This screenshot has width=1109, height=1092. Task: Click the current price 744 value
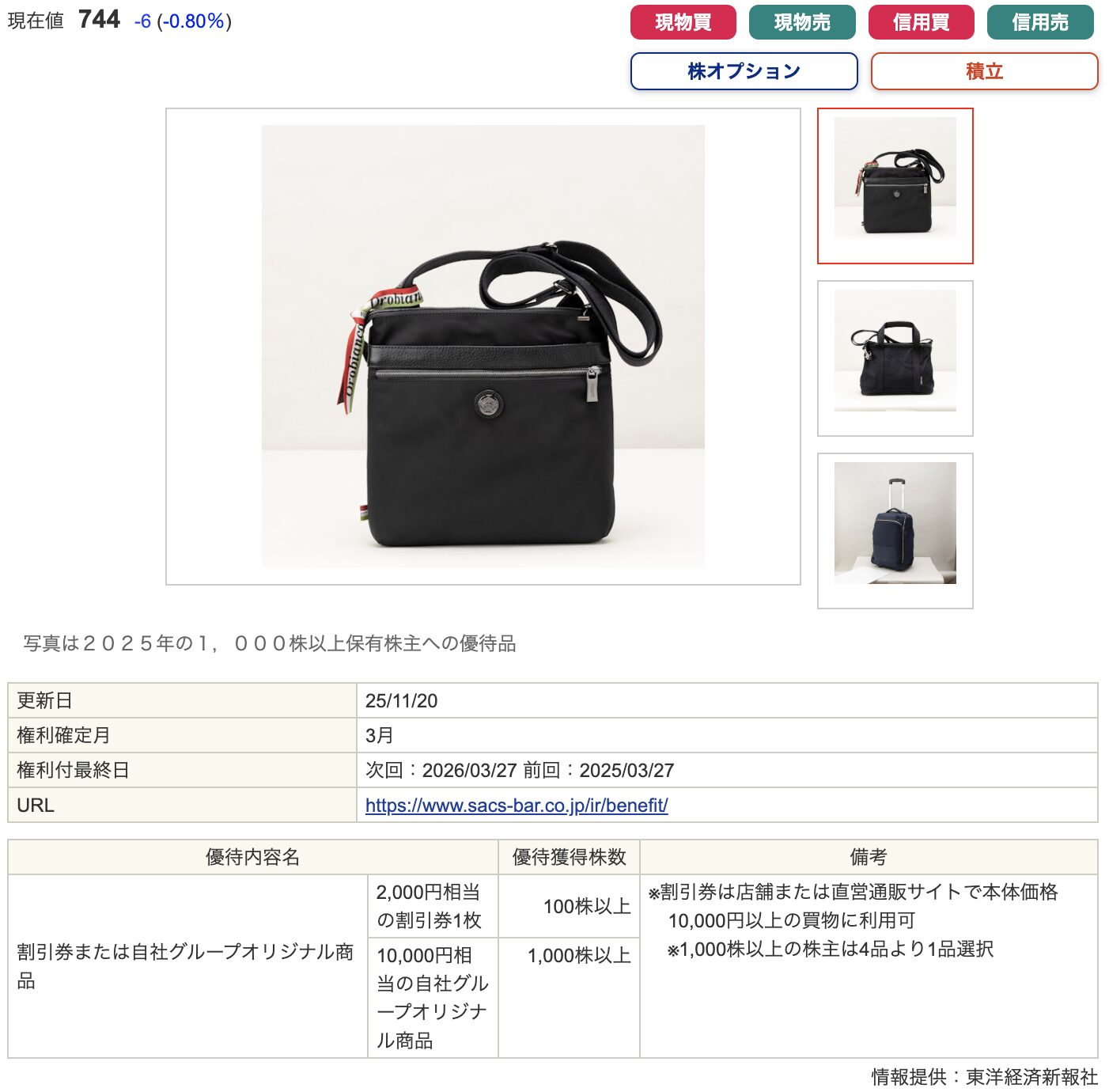tap(99, 19)
